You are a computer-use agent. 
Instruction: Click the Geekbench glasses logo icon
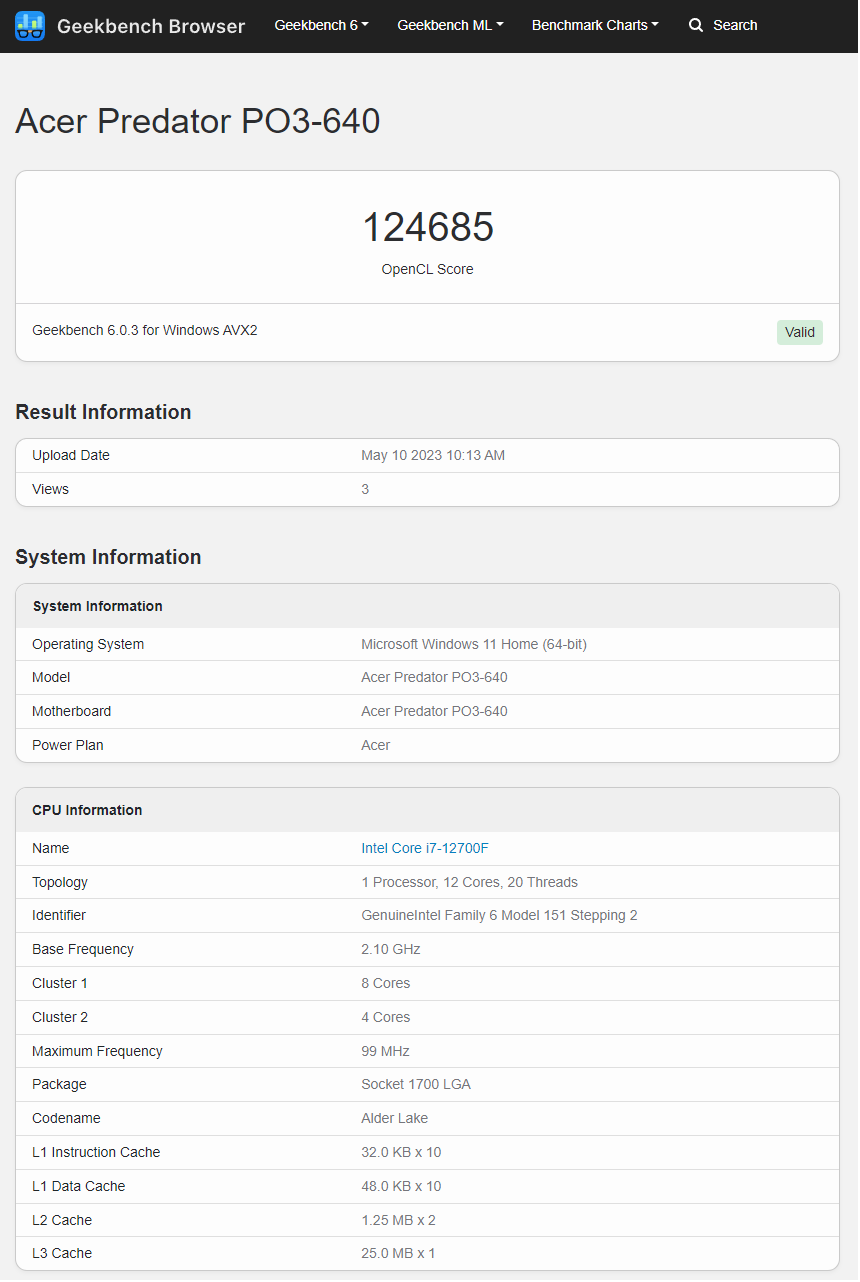point(30,26)
